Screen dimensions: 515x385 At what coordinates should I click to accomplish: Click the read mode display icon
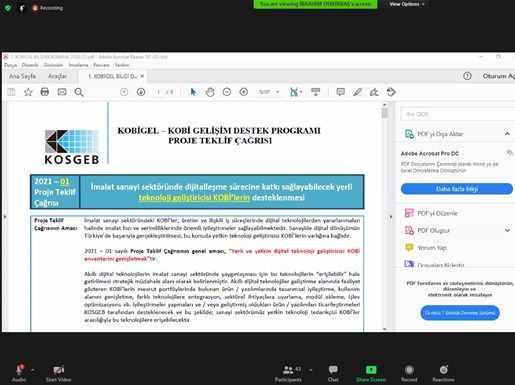tap(315, 92)
